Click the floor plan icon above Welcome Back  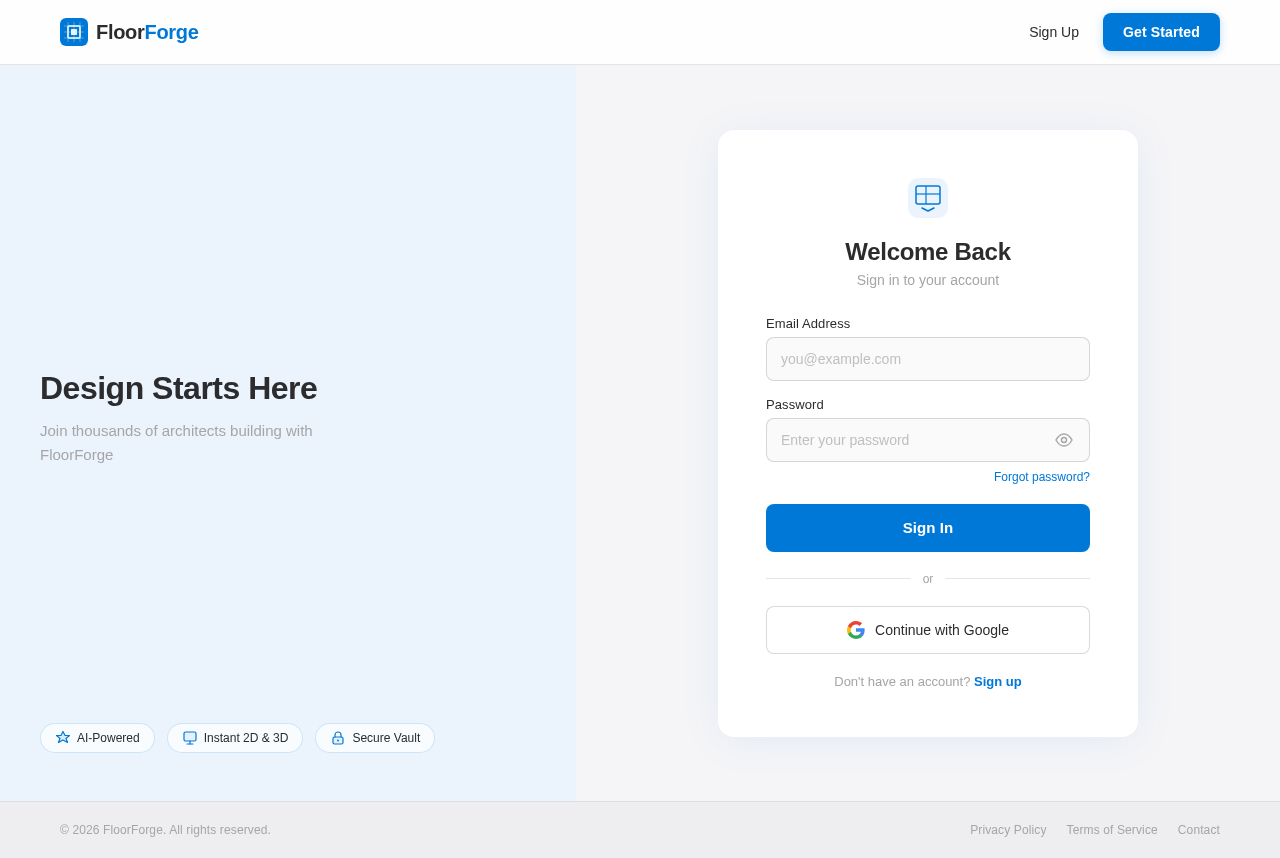tap(928, 198)
